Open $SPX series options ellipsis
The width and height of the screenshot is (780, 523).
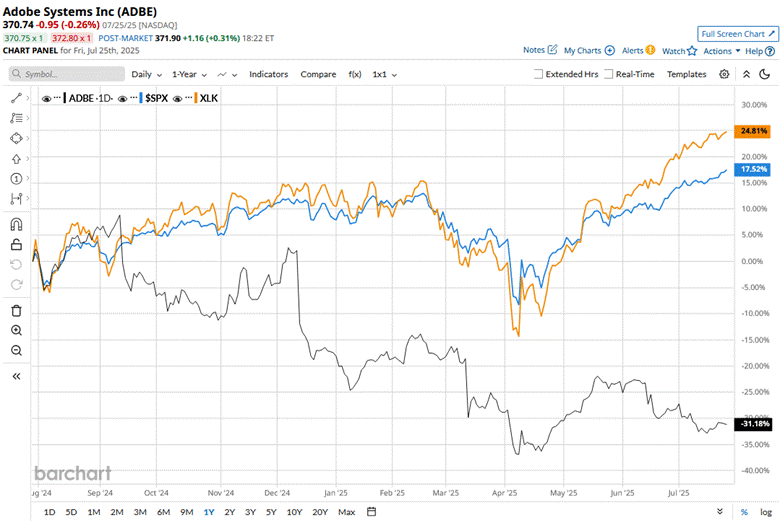pyautogui.click(x=133, y=98)
